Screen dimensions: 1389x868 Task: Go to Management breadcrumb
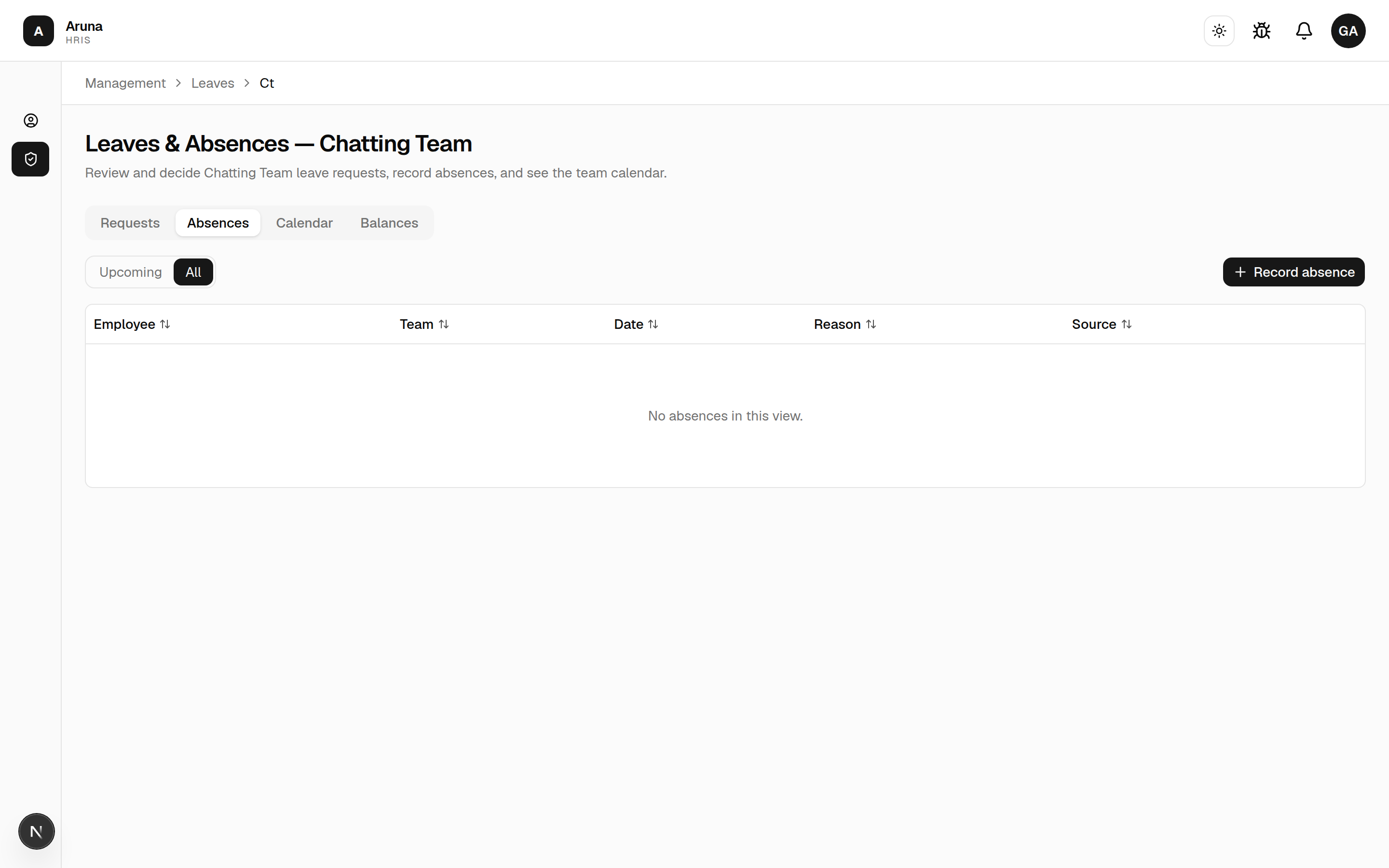click(126, 83)
